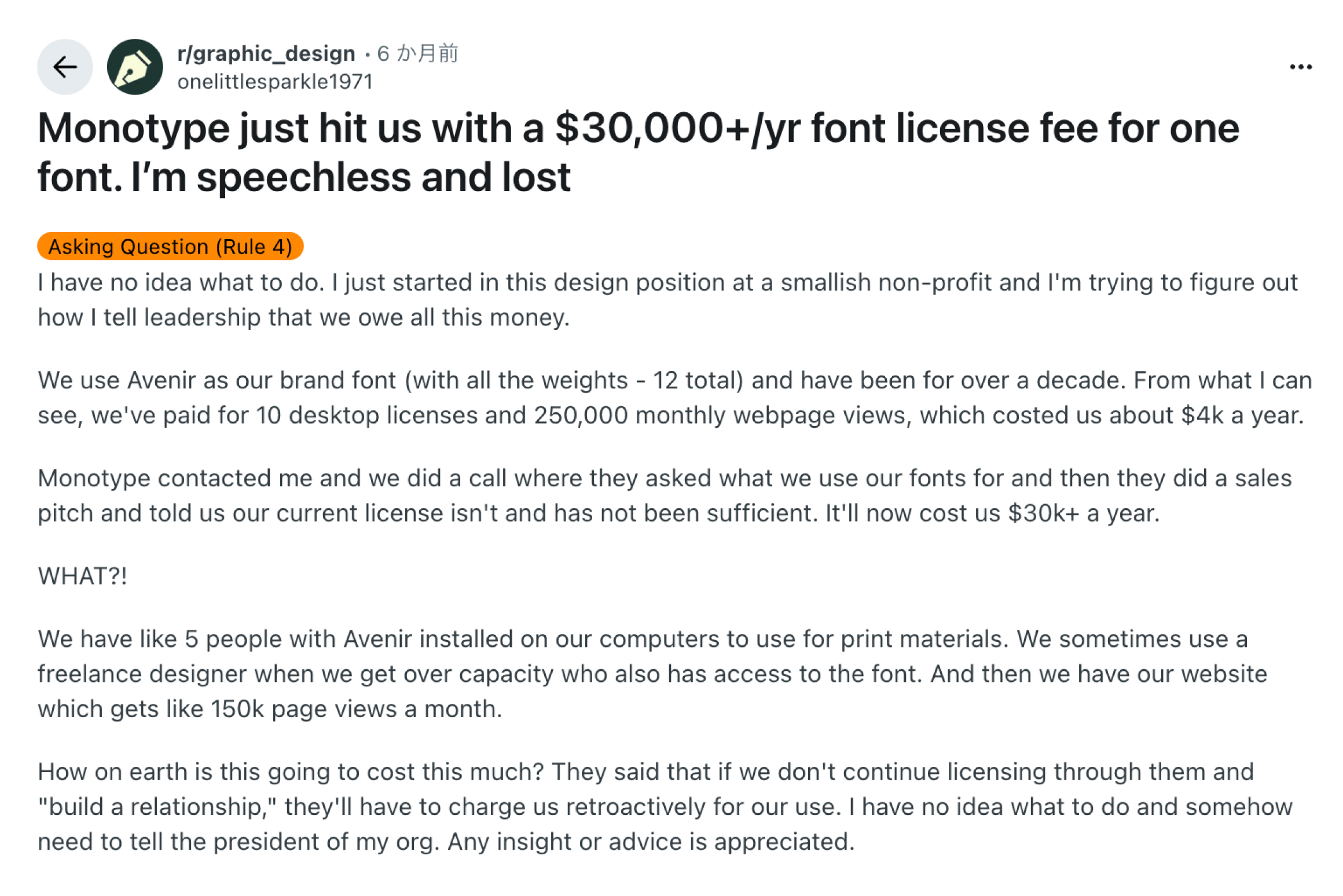Click "Any insight or advice is appreciated" sentence
The height and width of the screenshot is (896, 1343).
[x=651, y=842]
